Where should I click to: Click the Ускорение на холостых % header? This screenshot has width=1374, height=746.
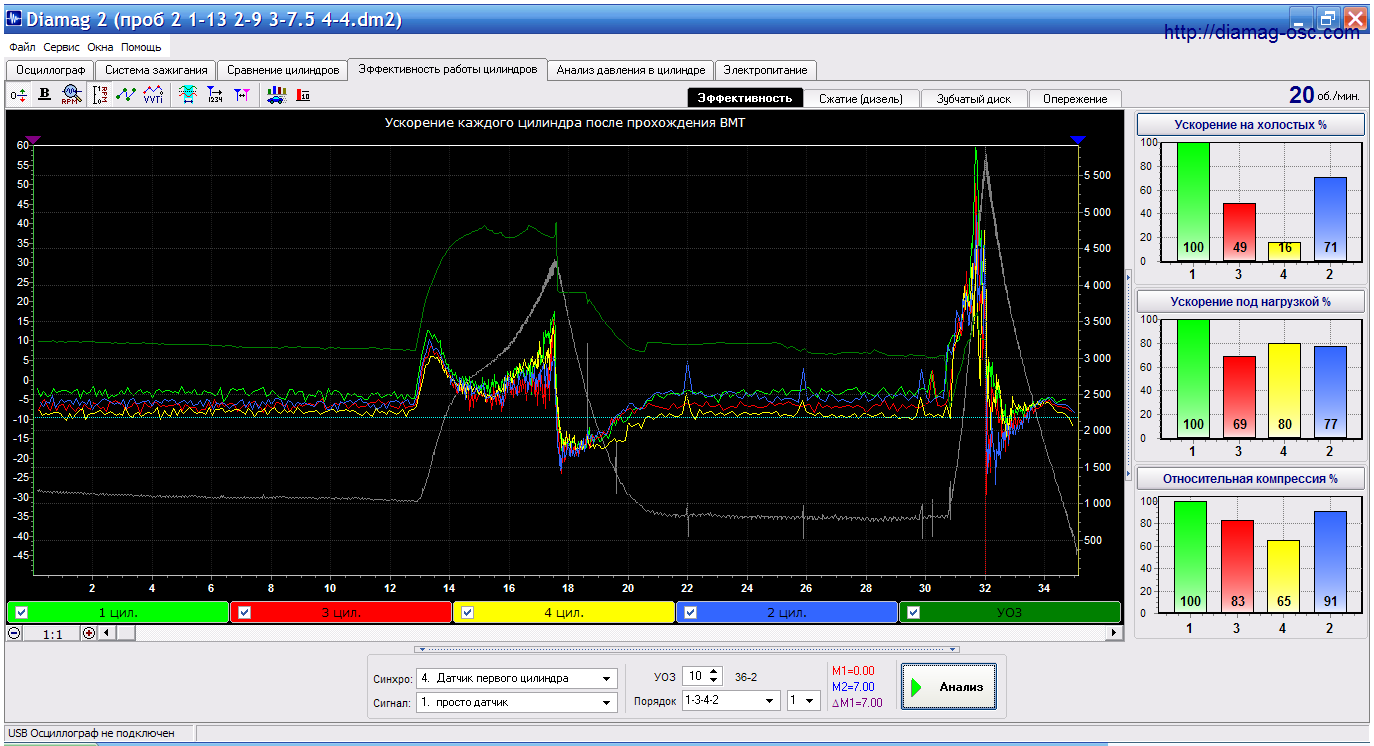[x=1250, y=124]
